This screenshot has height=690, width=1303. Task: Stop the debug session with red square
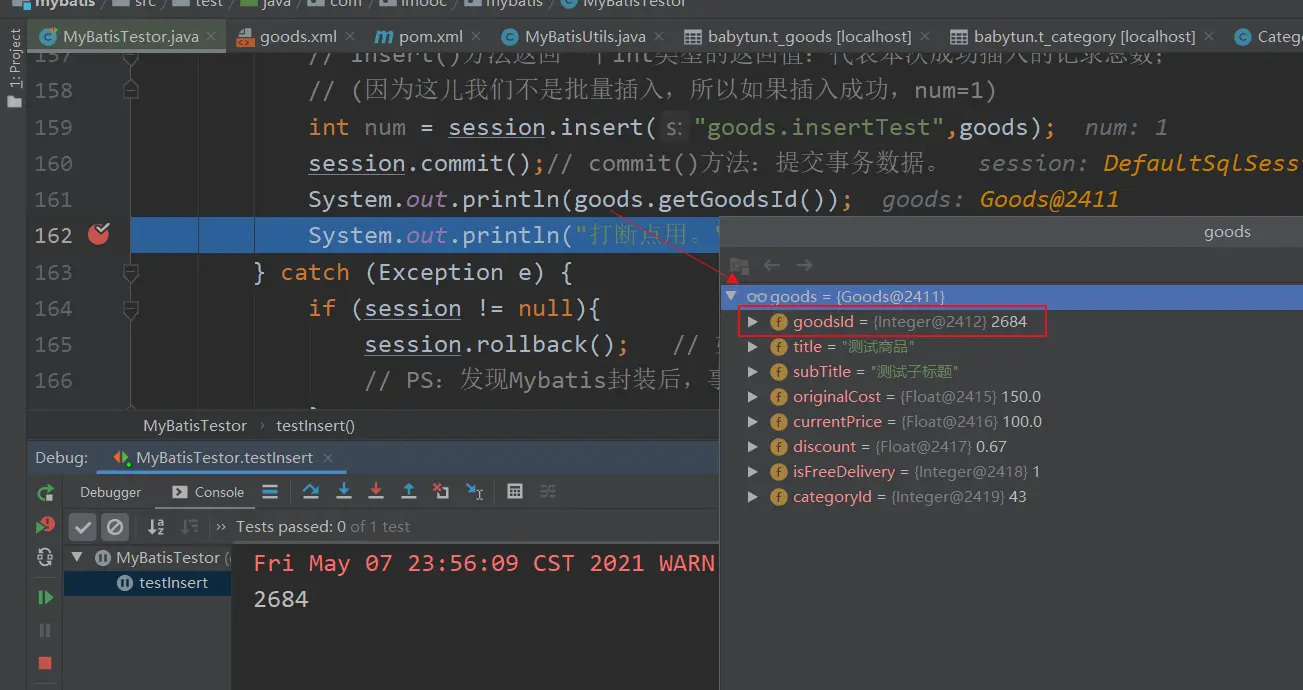45,663
